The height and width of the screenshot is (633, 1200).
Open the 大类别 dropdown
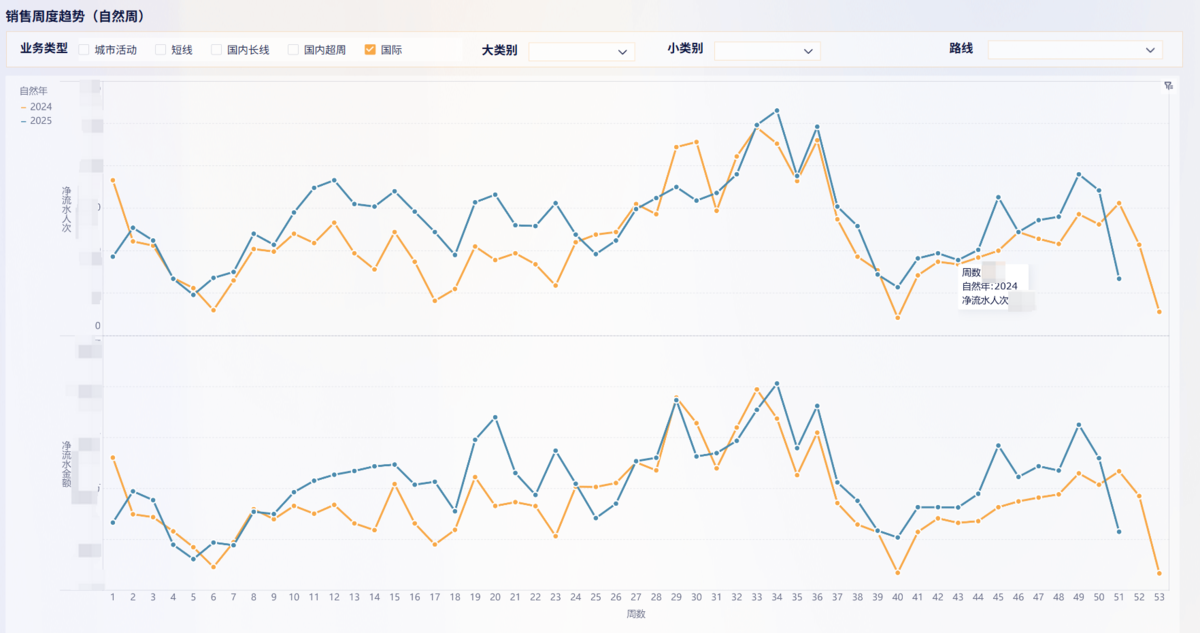point(581,51)
